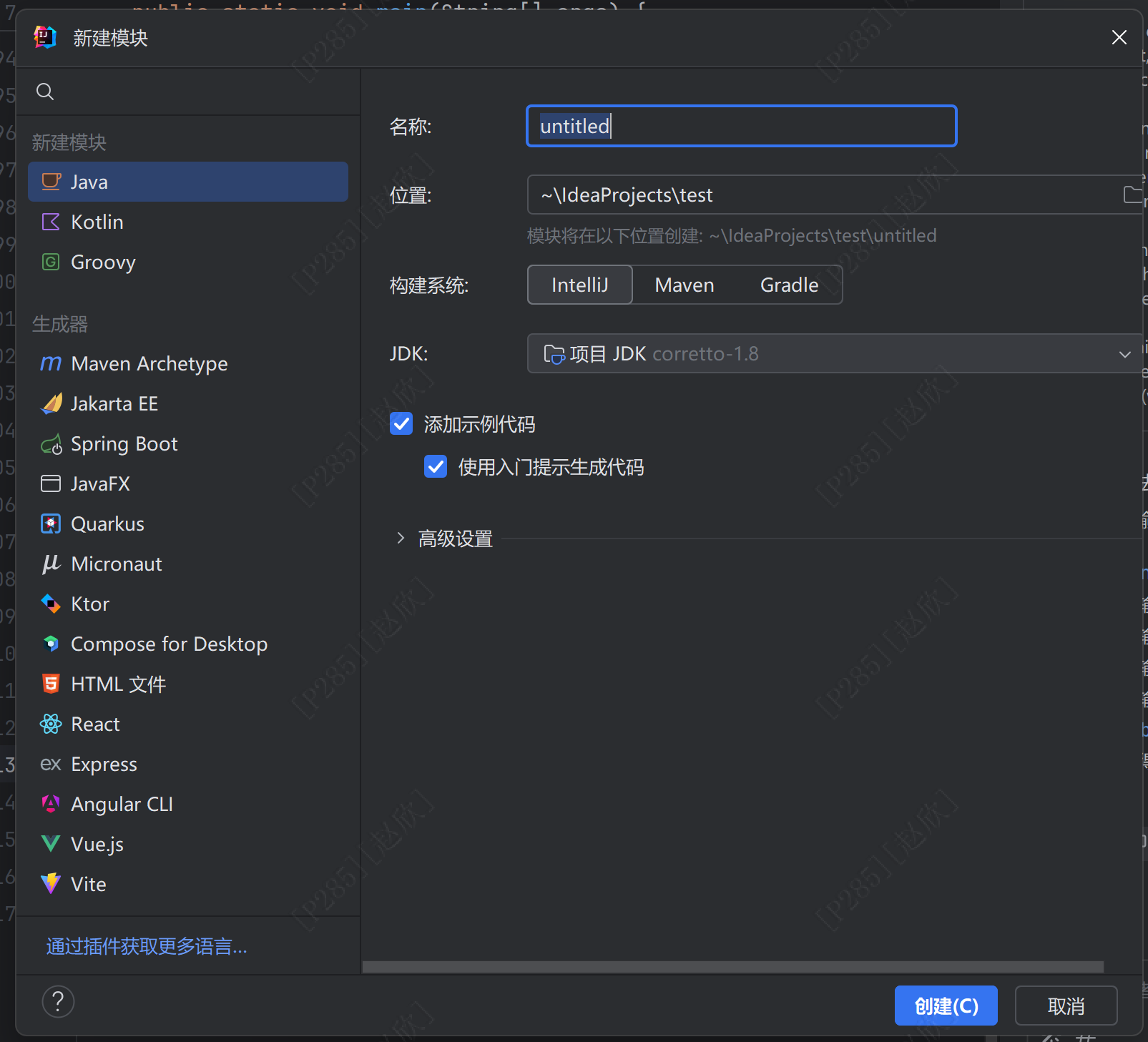The image size is (1148, 1042).
Task: Click the Ktor logo icon
Action: click(x=51, y=604)
